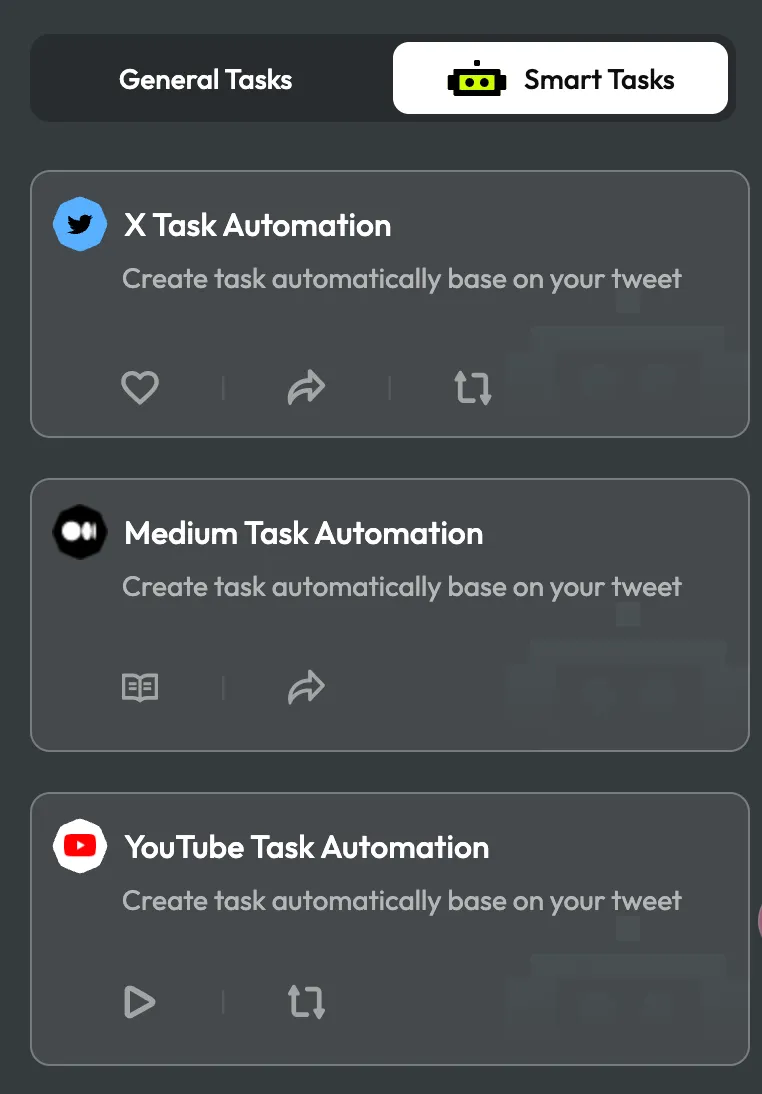Screen dimensions: 762x1094
Task: Select the Smart Tasks tab label
Action: click(x=599, y=80)
